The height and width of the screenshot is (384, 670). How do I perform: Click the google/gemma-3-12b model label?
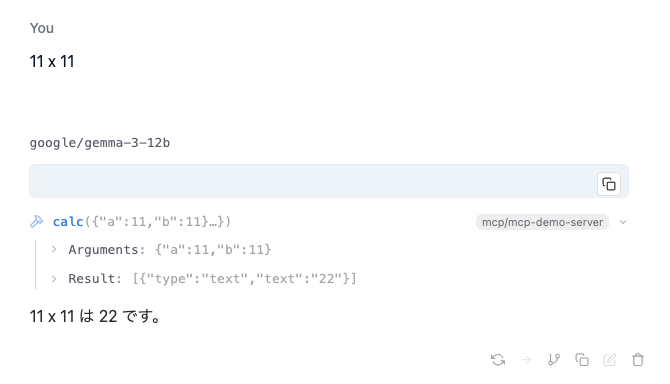click(100, 143)
